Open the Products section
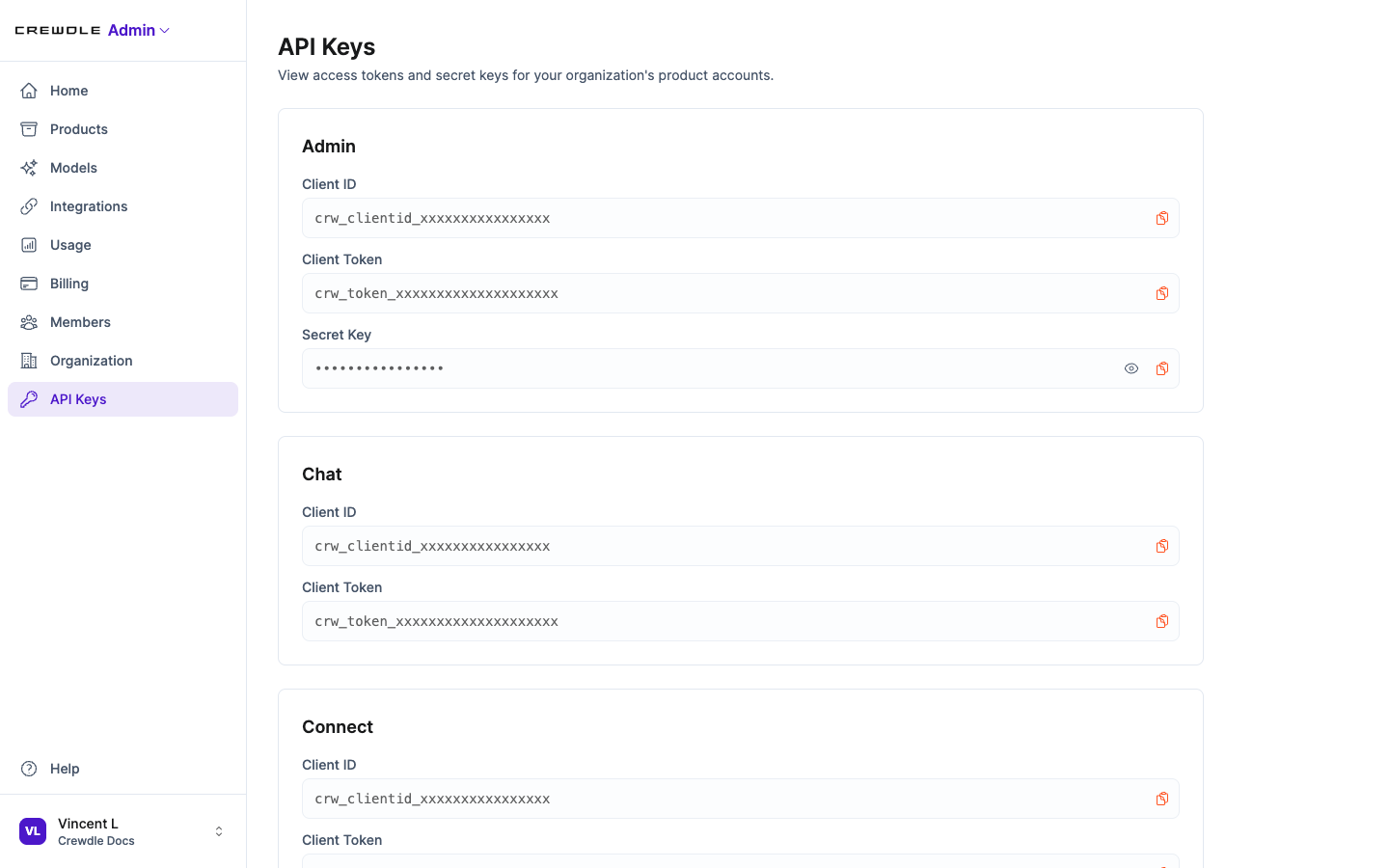1389x868 pixels. [x=123, y=129]
